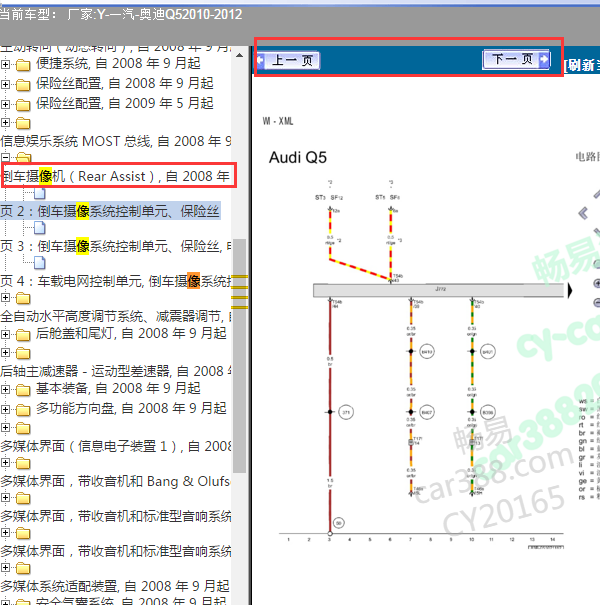Image resolution: width=600 pixels, height=605 pixels.
Task: Expand 多媒体界面（信息电子装置 1）node
Action: (x=5, y=428)
